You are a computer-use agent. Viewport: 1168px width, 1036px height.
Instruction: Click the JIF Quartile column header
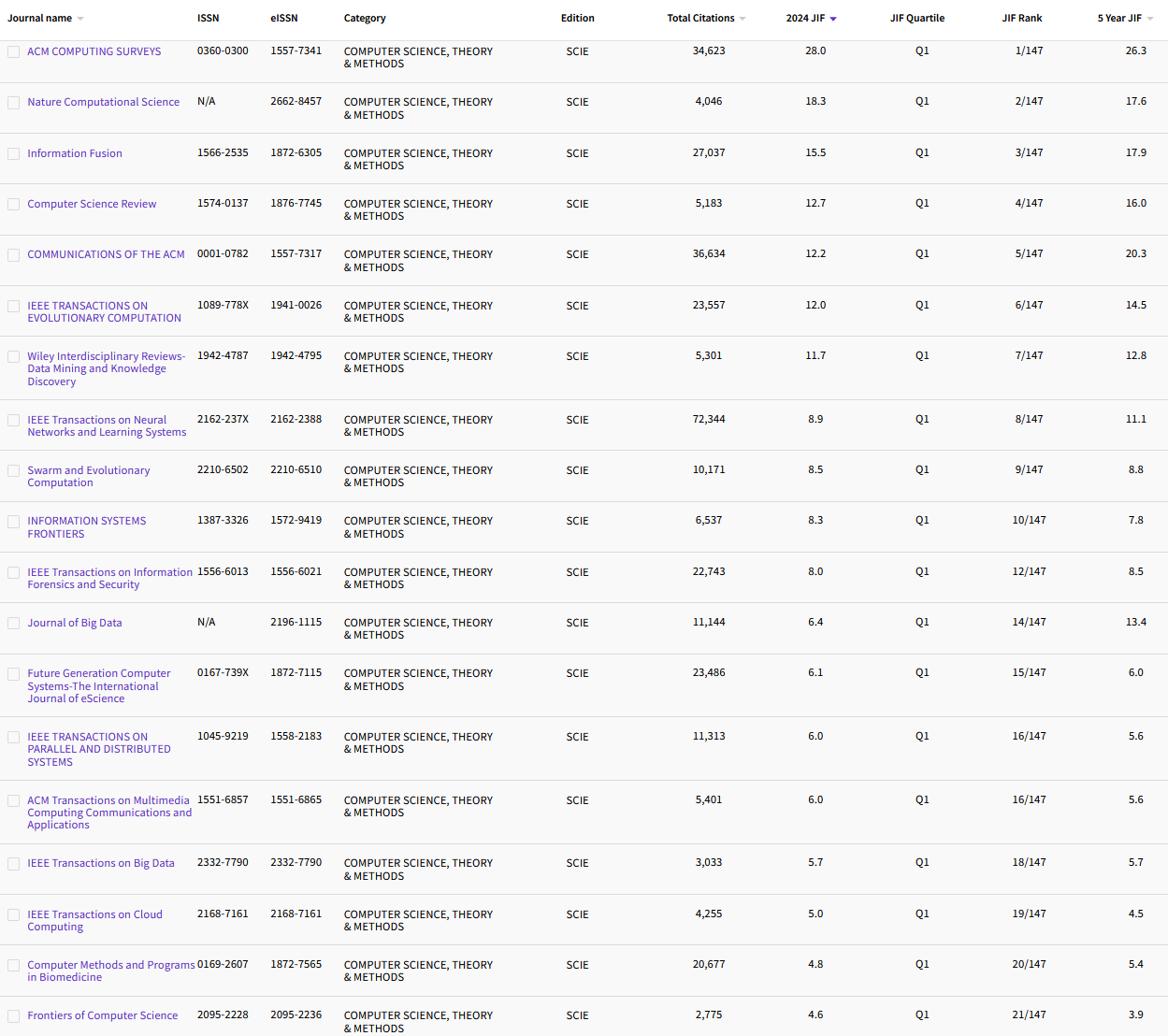[x=917, y=17]
